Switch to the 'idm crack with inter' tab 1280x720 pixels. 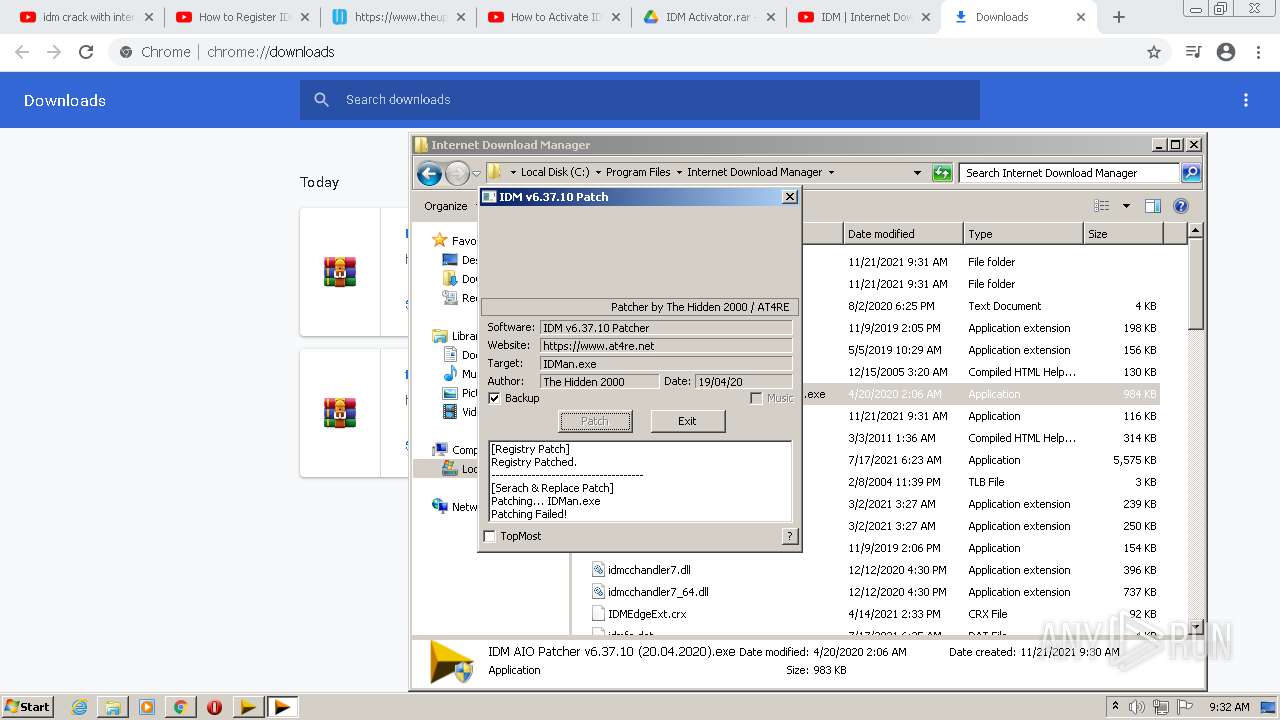(86, 17)
